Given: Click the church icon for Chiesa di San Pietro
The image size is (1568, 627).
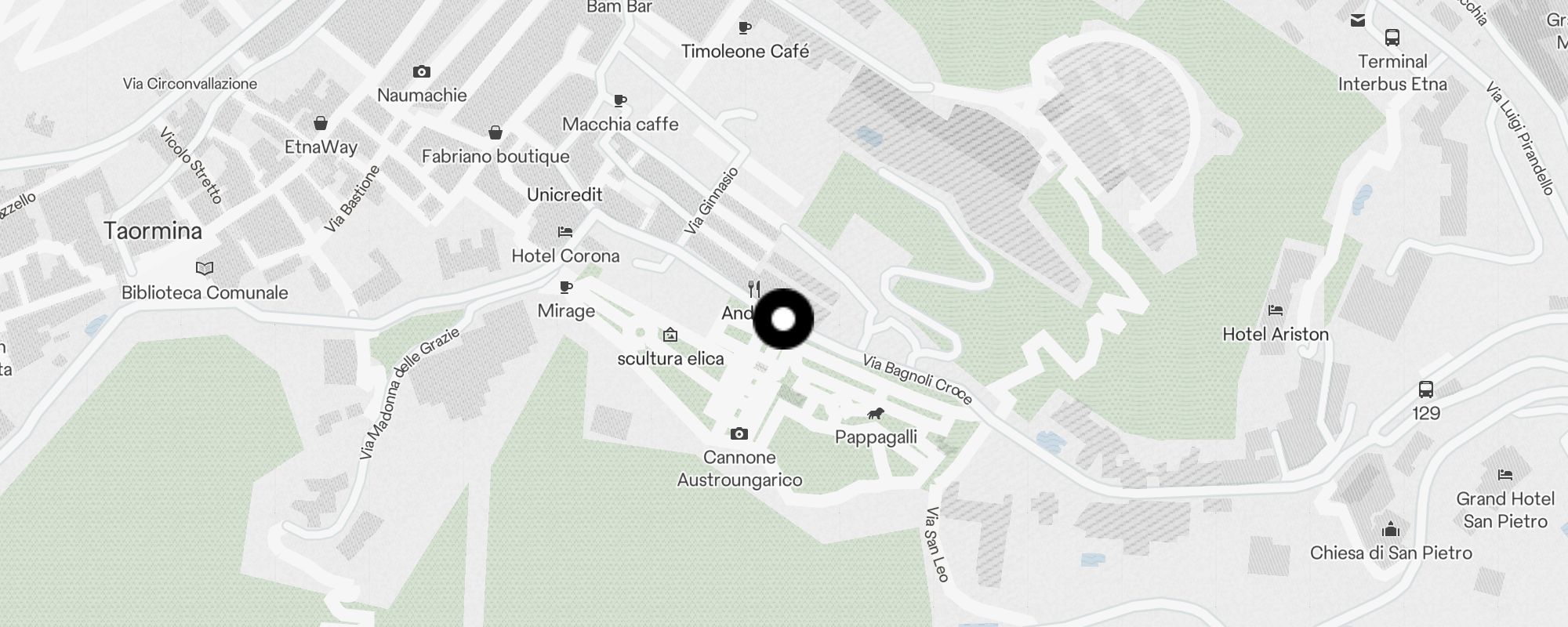Looking at the screenshot, I should click(x=1391, y=528).
